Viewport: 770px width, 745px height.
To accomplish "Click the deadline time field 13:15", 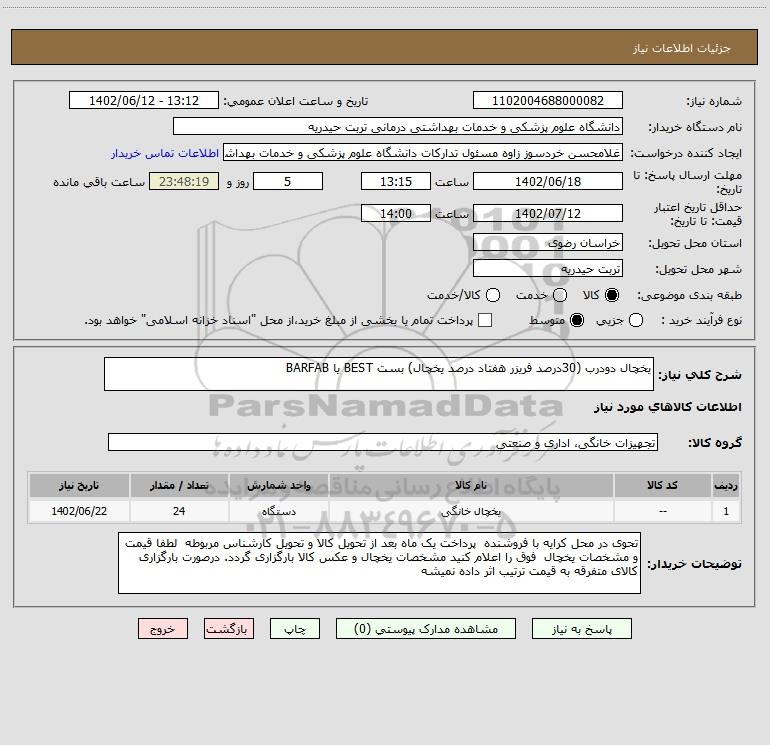I will [396, 181].
